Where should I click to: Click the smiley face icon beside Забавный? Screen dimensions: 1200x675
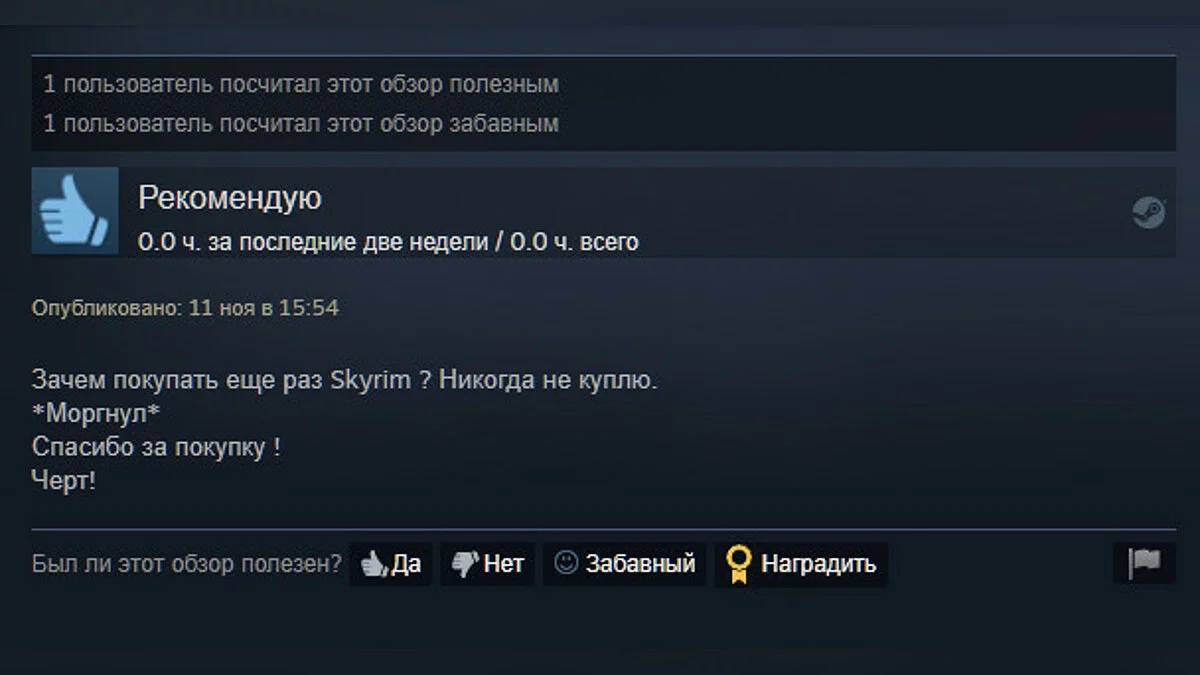point(566,563)
